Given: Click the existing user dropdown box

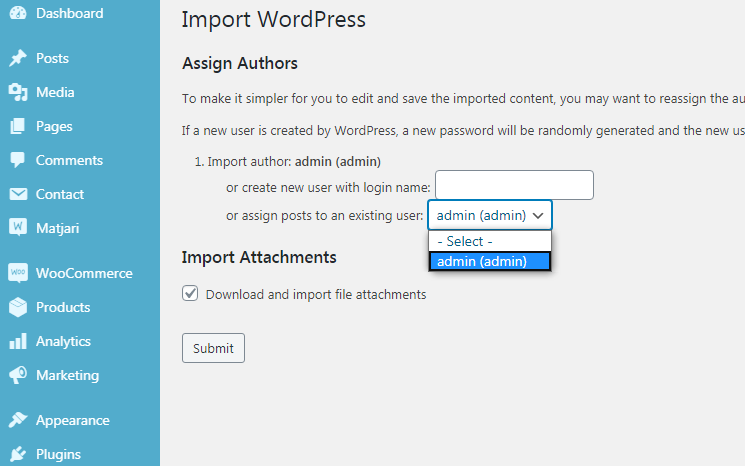Looking at the screenshot, I should [489, 215].
